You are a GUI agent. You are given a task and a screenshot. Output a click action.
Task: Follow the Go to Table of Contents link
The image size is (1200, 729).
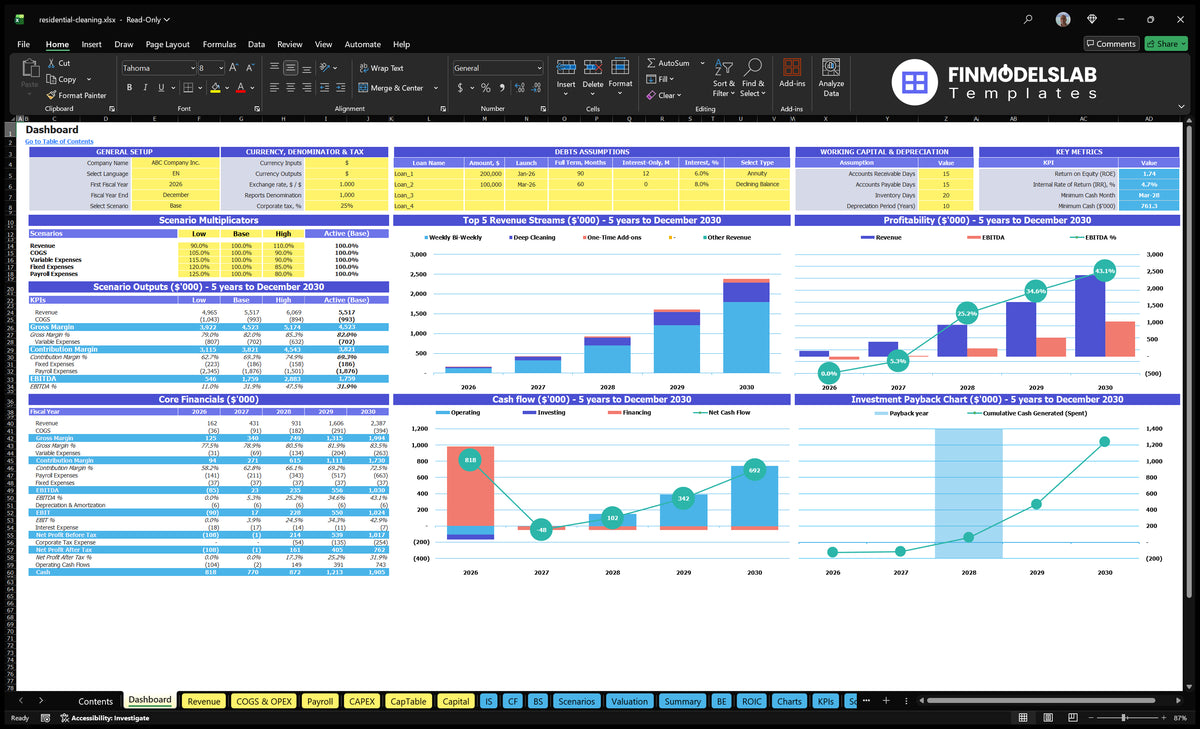pyautogui.click(x=59, y=141)
